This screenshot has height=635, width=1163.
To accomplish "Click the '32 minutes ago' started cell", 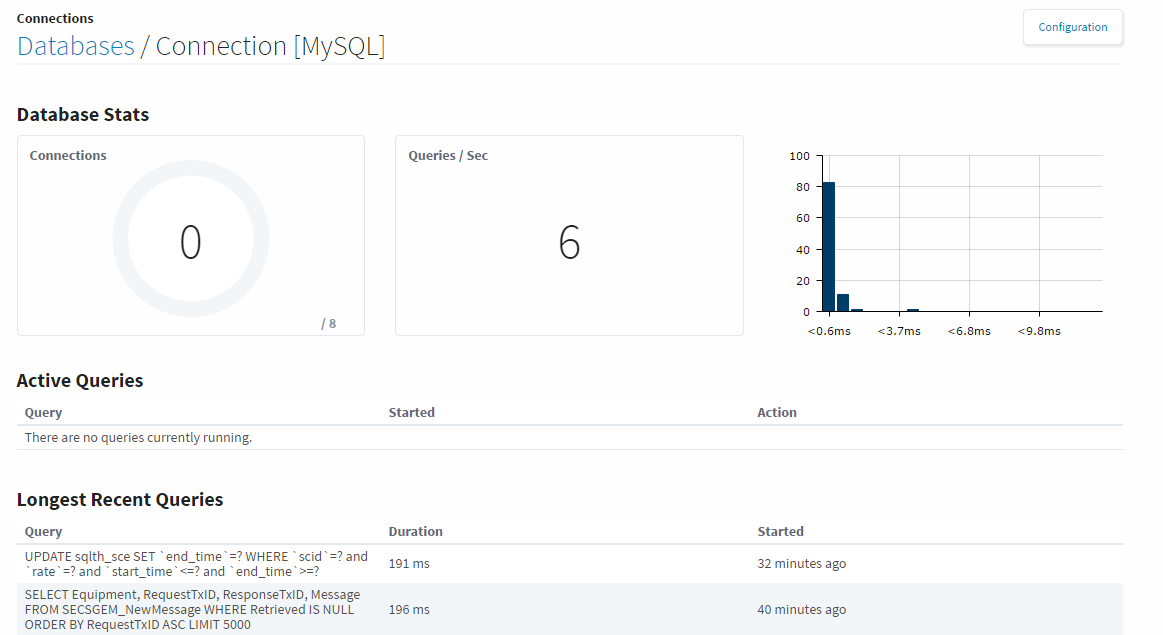I will point(801,563).
